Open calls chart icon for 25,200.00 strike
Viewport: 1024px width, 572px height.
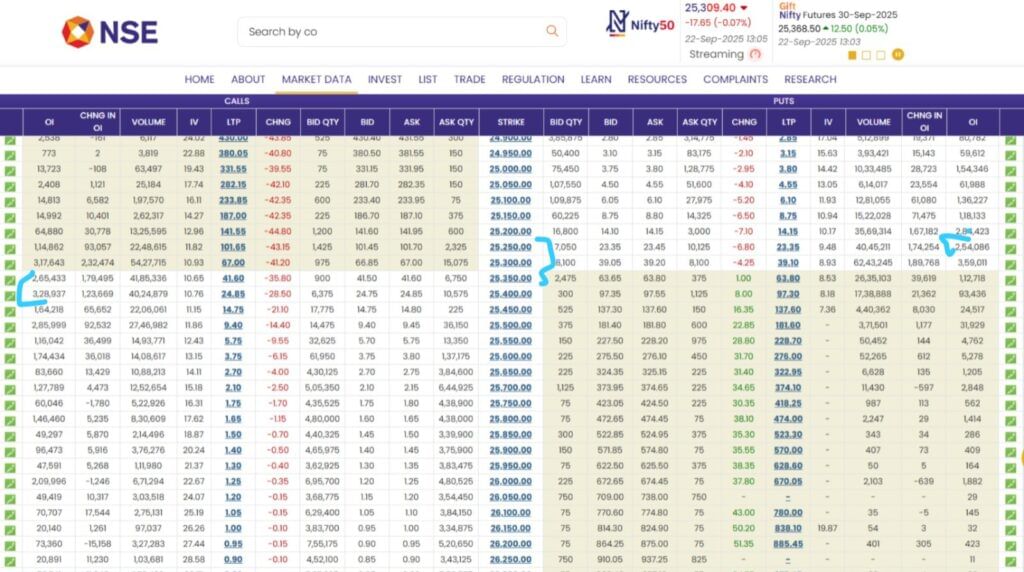point(10,232)
